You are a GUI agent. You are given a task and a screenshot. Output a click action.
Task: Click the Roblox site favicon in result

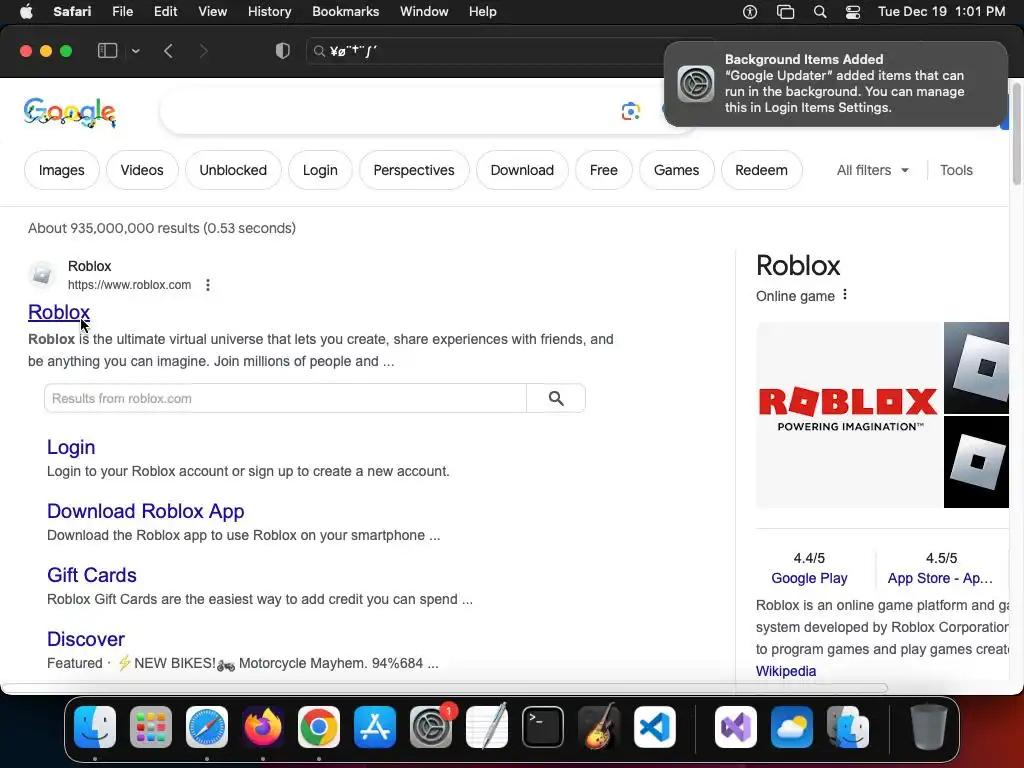point(42,274)
